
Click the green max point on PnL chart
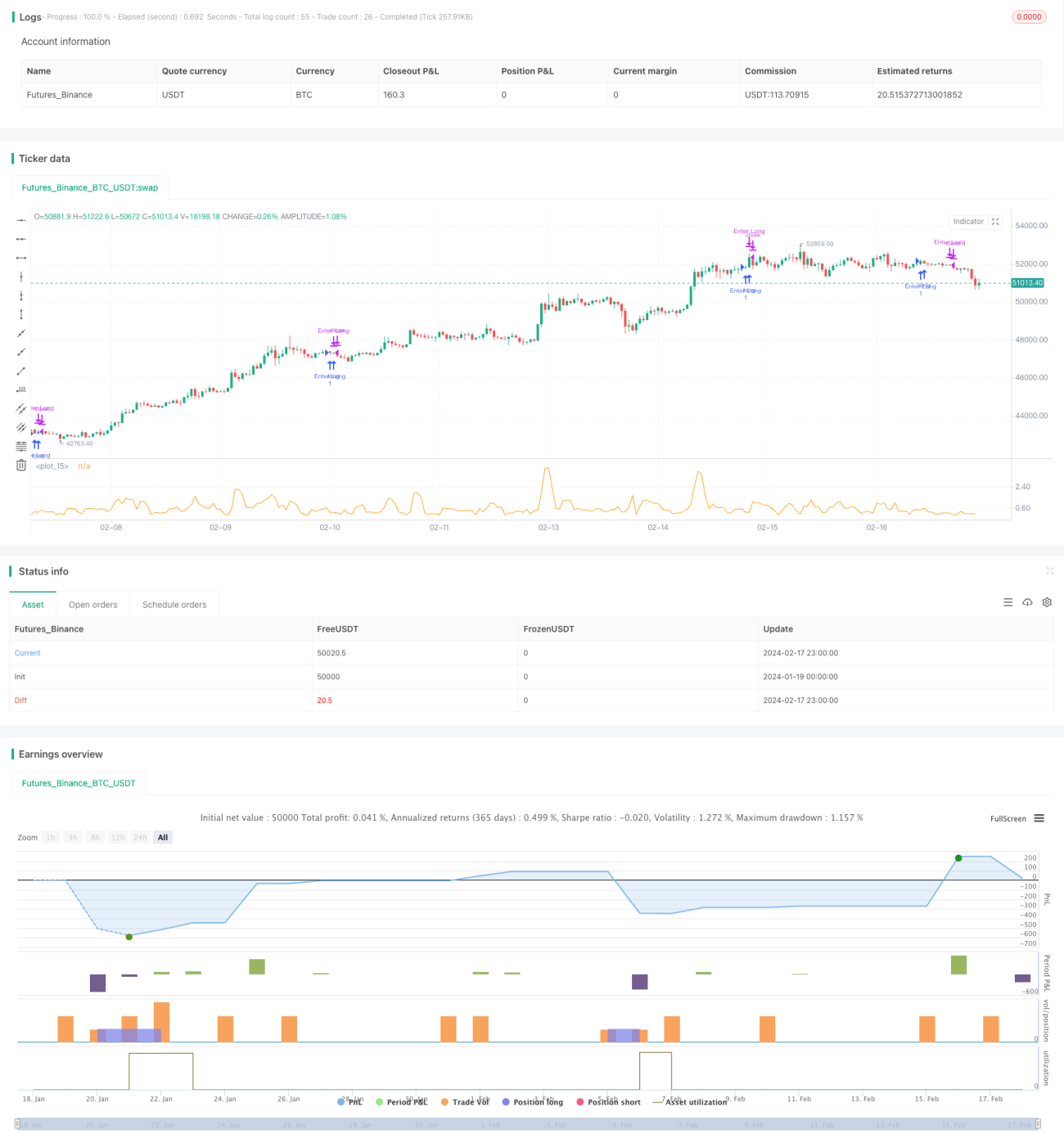click(958, 858)
